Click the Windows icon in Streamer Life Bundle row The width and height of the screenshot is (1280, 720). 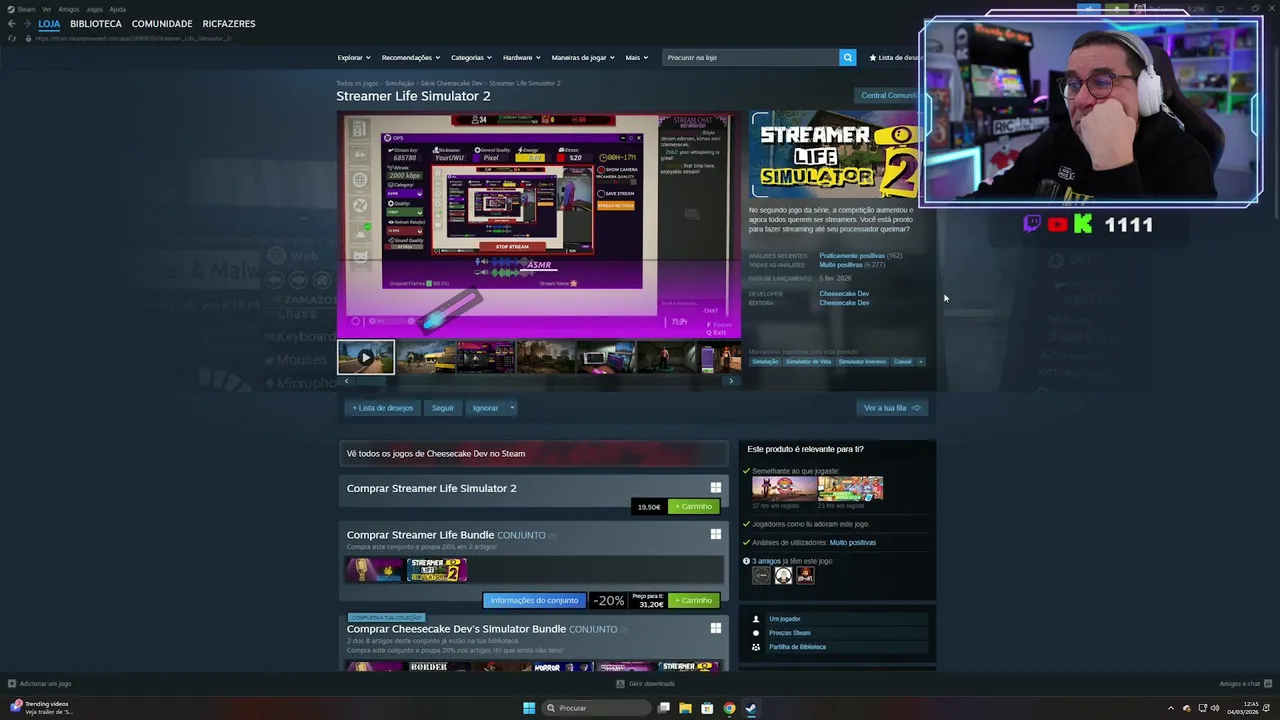click(715, 534)
